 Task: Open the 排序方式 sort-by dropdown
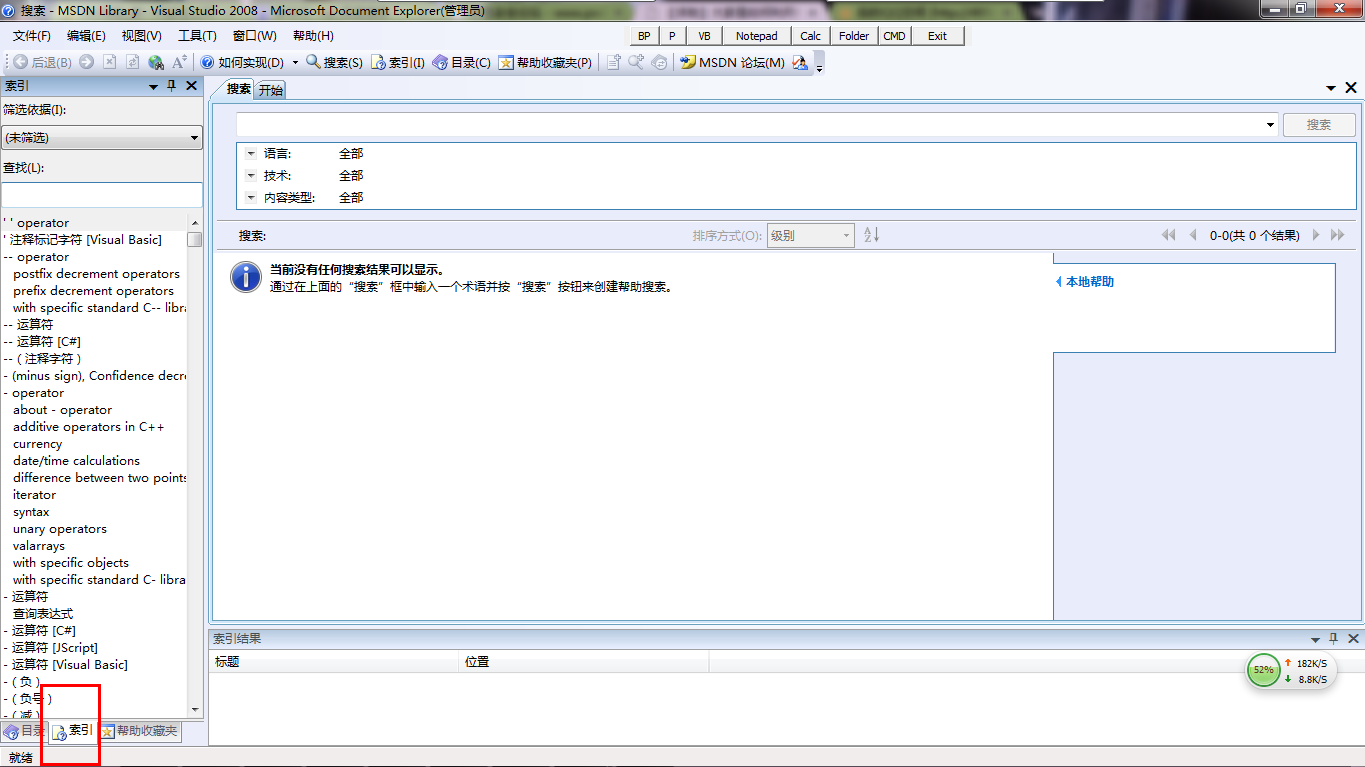[810, 236]
